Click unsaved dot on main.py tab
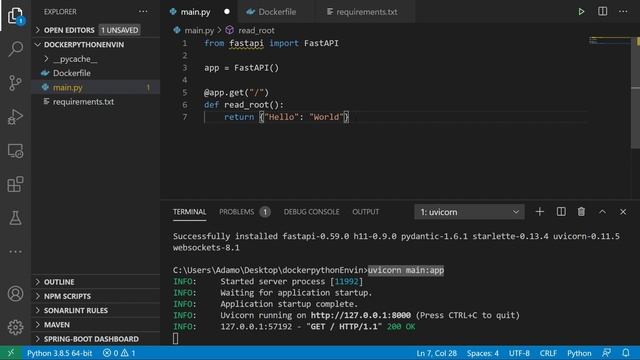The image size is (640, 360). [227, 11]
